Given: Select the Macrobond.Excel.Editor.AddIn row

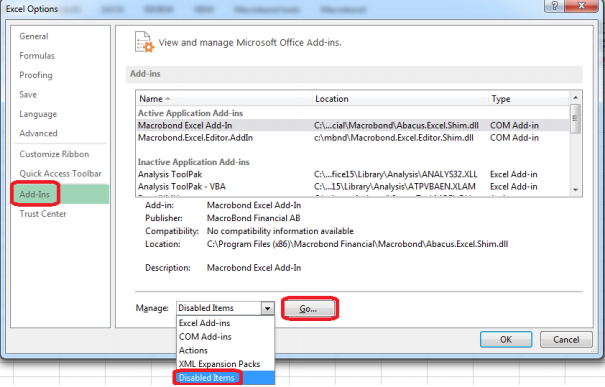Looking at the screenshot, I should 353,138.
